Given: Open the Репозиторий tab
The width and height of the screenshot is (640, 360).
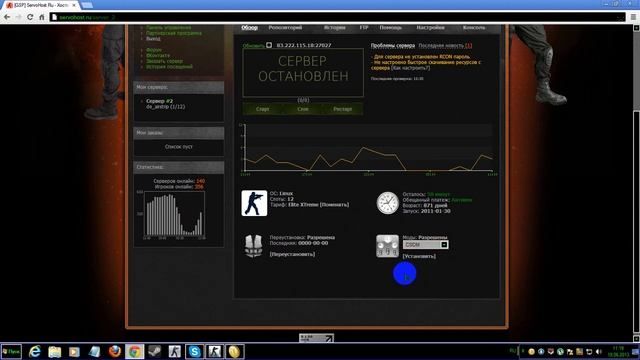Looking at the screenshot, I should pyautogui.click(x=285, y=27).
